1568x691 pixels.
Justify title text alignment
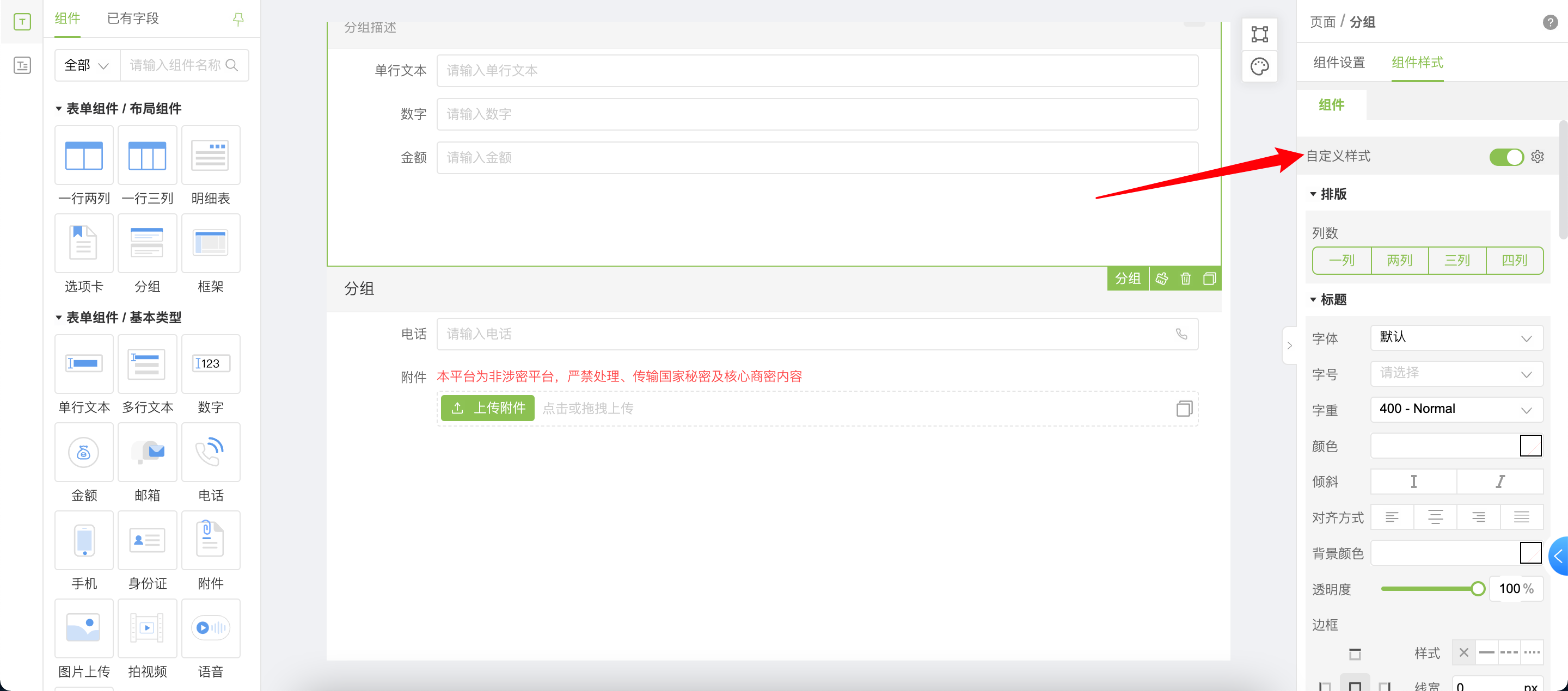point(1522,517)
